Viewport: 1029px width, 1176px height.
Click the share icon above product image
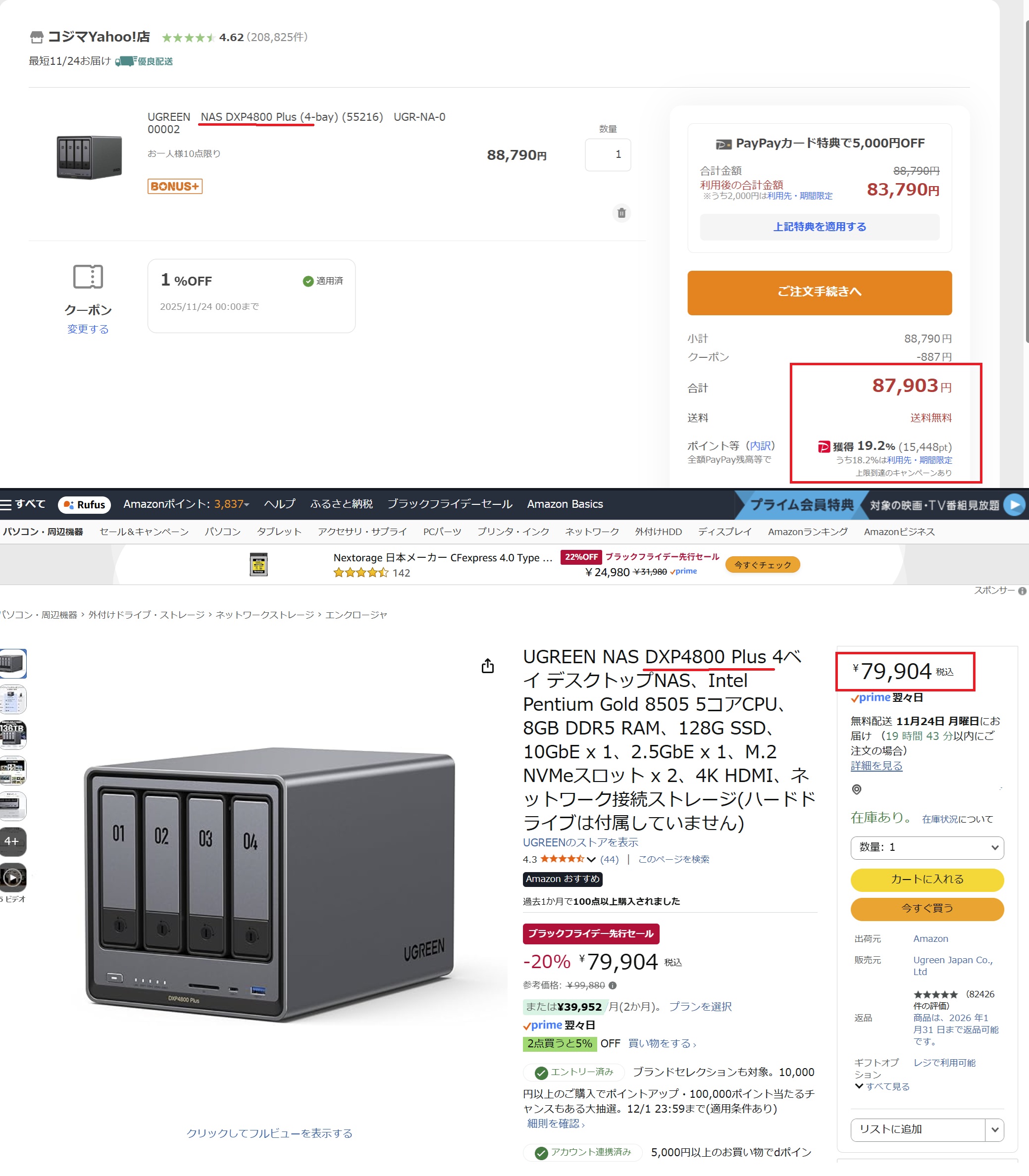point(487,666)
